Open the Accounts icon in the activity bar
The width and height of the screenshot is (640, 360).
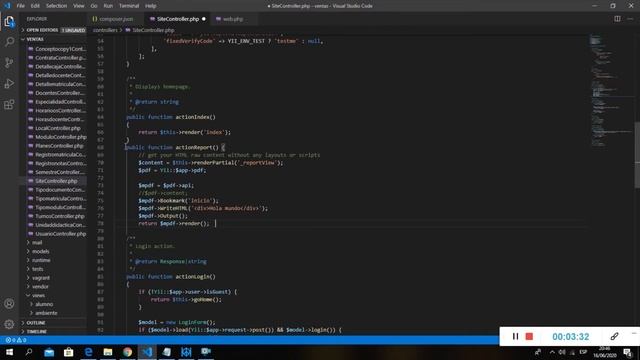tap(9, 304)
